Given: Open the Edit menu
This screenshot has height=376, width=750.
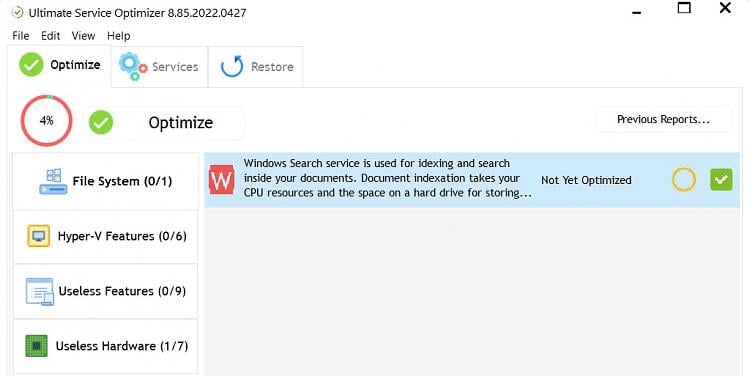Looking at the screenshot, I should pyautogui.click(x=50, y=36).
